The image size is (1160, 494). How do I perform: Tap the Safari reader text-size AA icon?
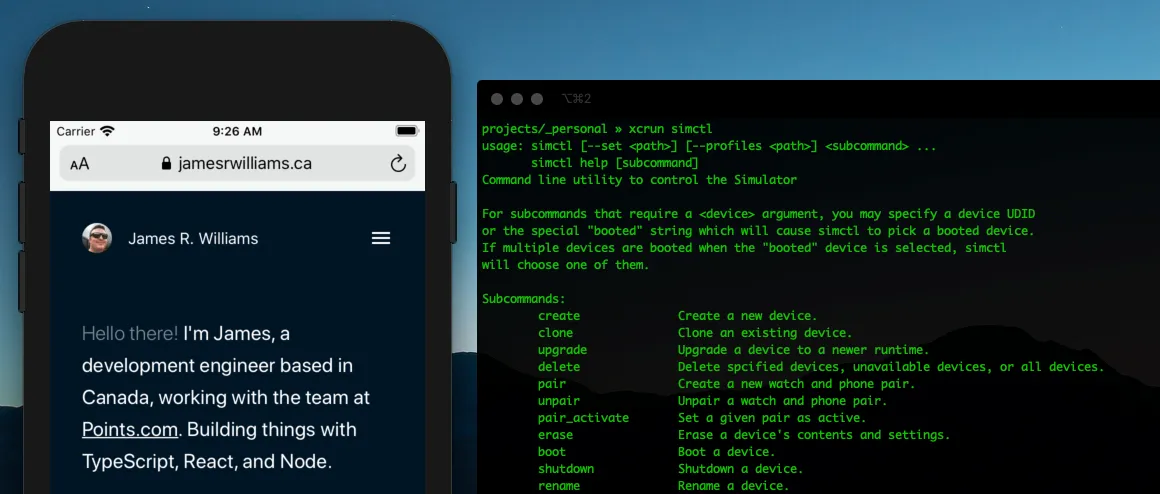tap(79, 163)
